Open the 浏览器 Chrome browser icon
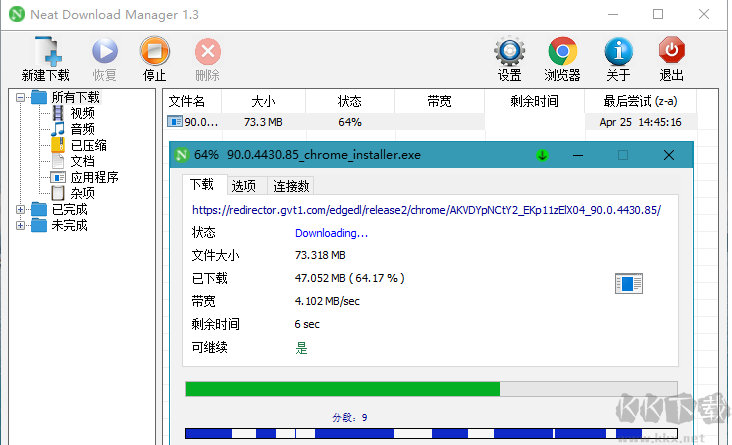This screenshot has width=732, height=445. click(563, 51)
